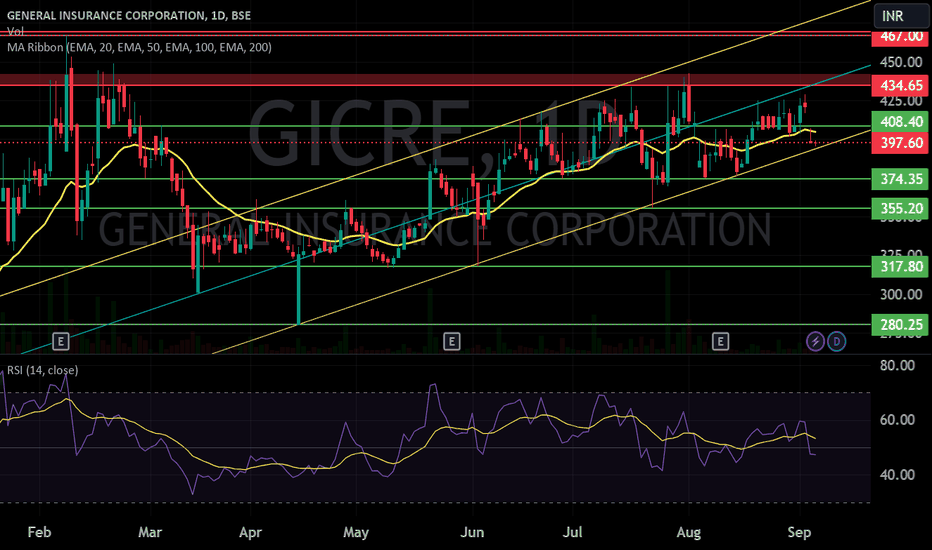
Task: Click the Mar label on time axis
Action: click(150, 532)
